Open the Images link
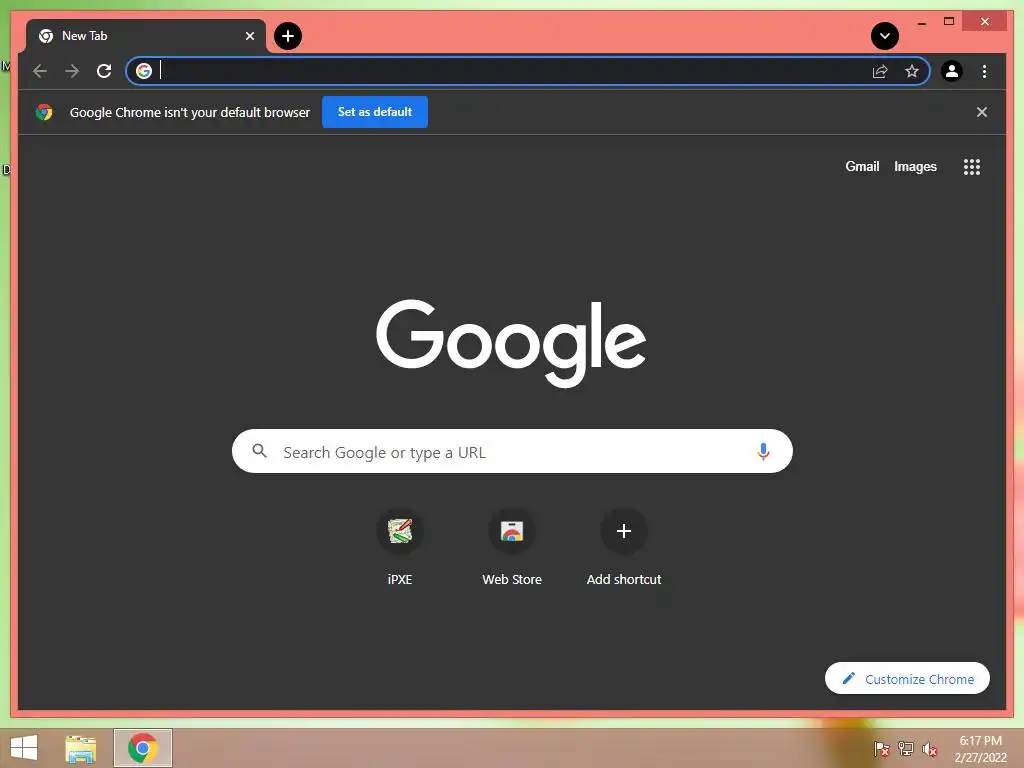The image size is (1024, 768). pyautogui.click(x=915, y=167)
